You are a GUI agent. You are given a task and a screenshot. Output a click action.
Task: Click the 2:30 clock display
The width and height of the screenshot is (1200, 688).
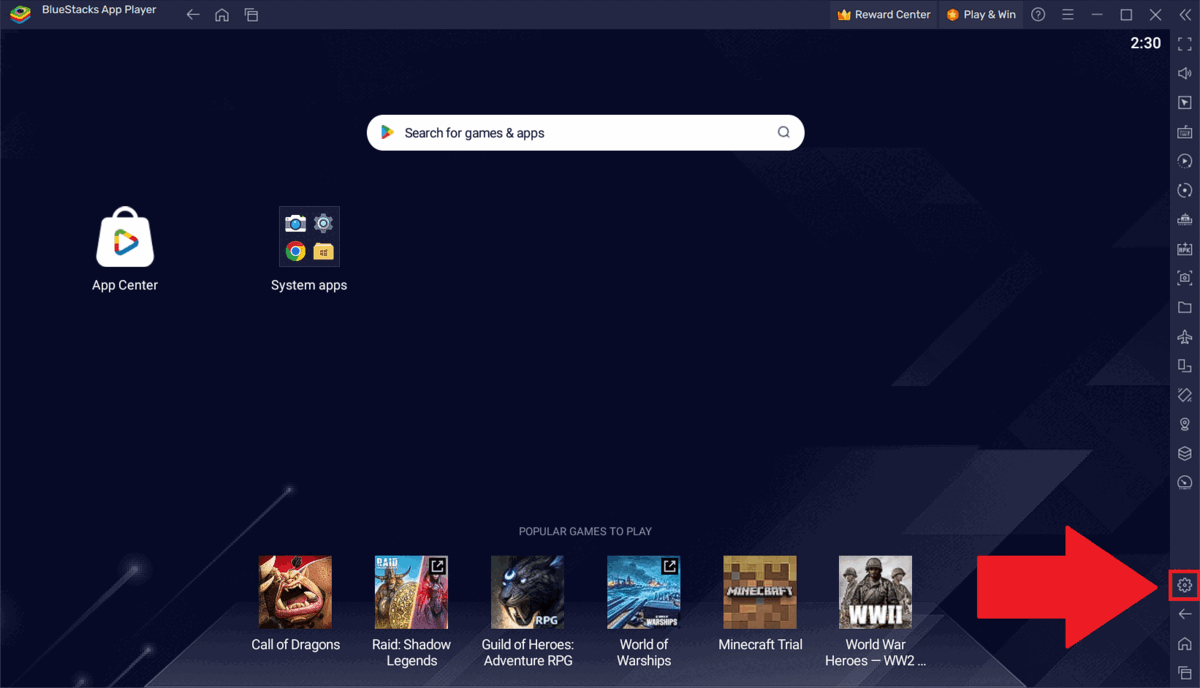click(x=1146, y=43)
